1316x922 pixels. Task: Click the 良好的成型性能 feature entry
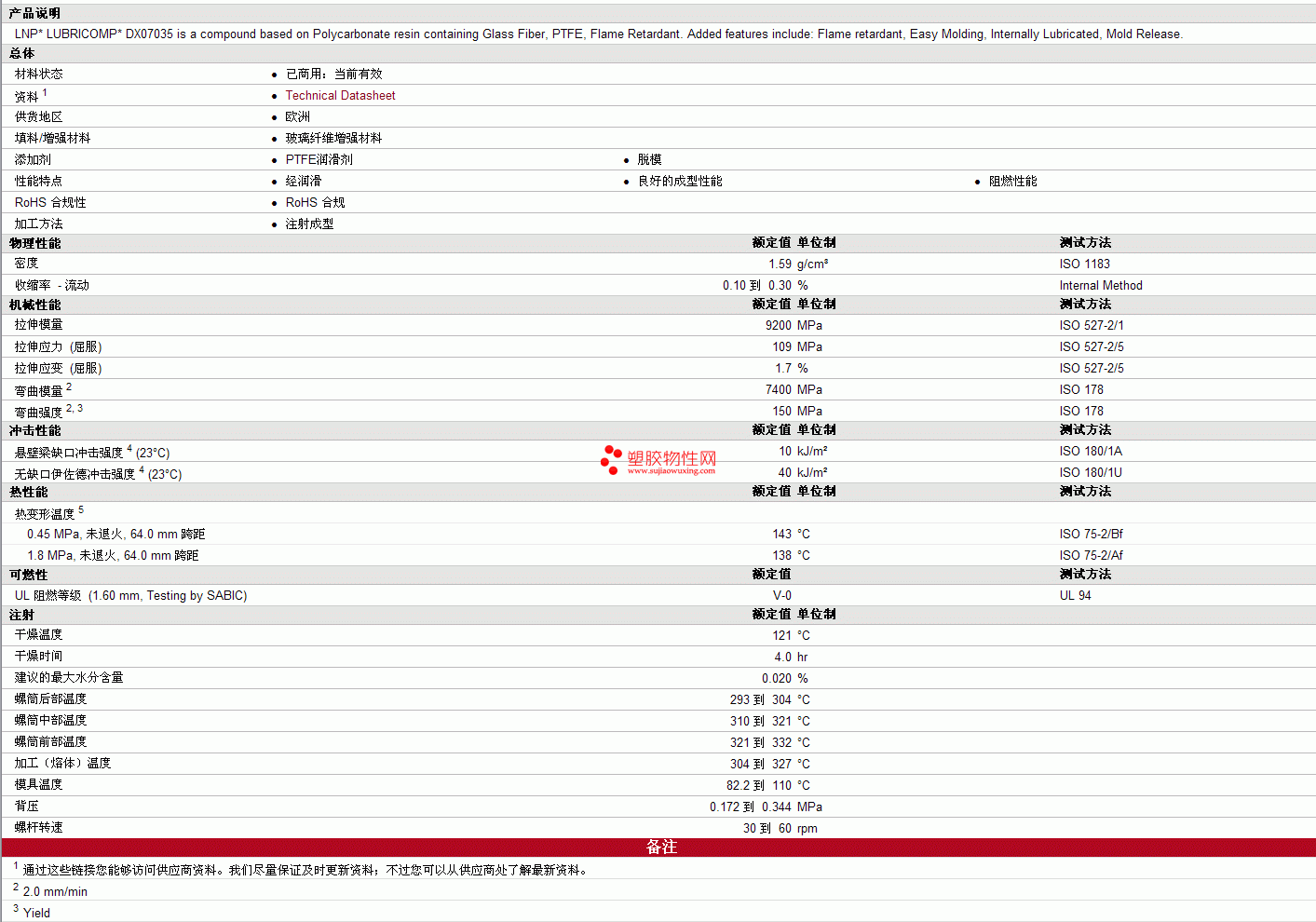(680, 181)
